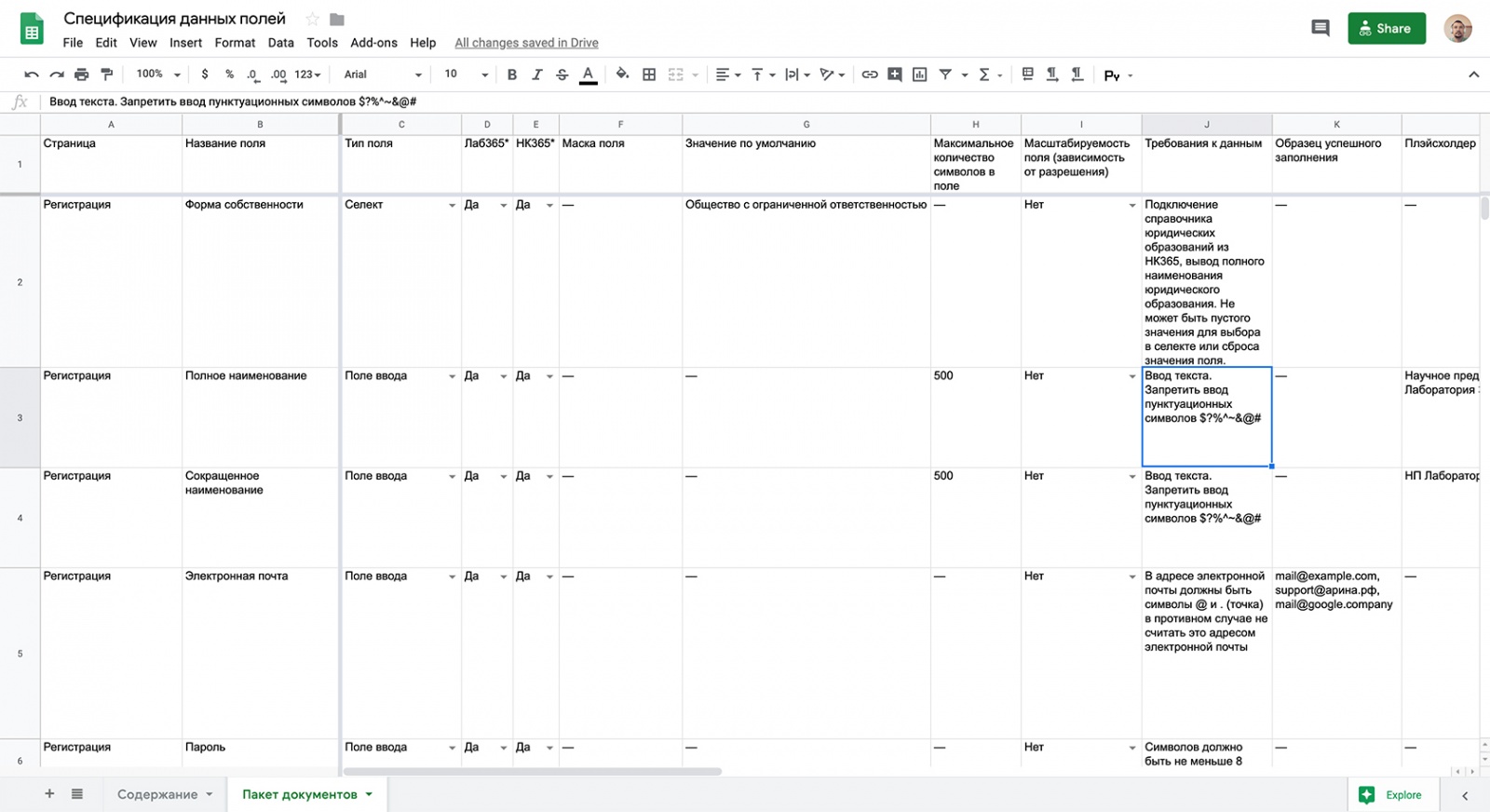Toggle strikethrough formatting
Viewport: 1490px width, 812px height.
click(562, 74)
